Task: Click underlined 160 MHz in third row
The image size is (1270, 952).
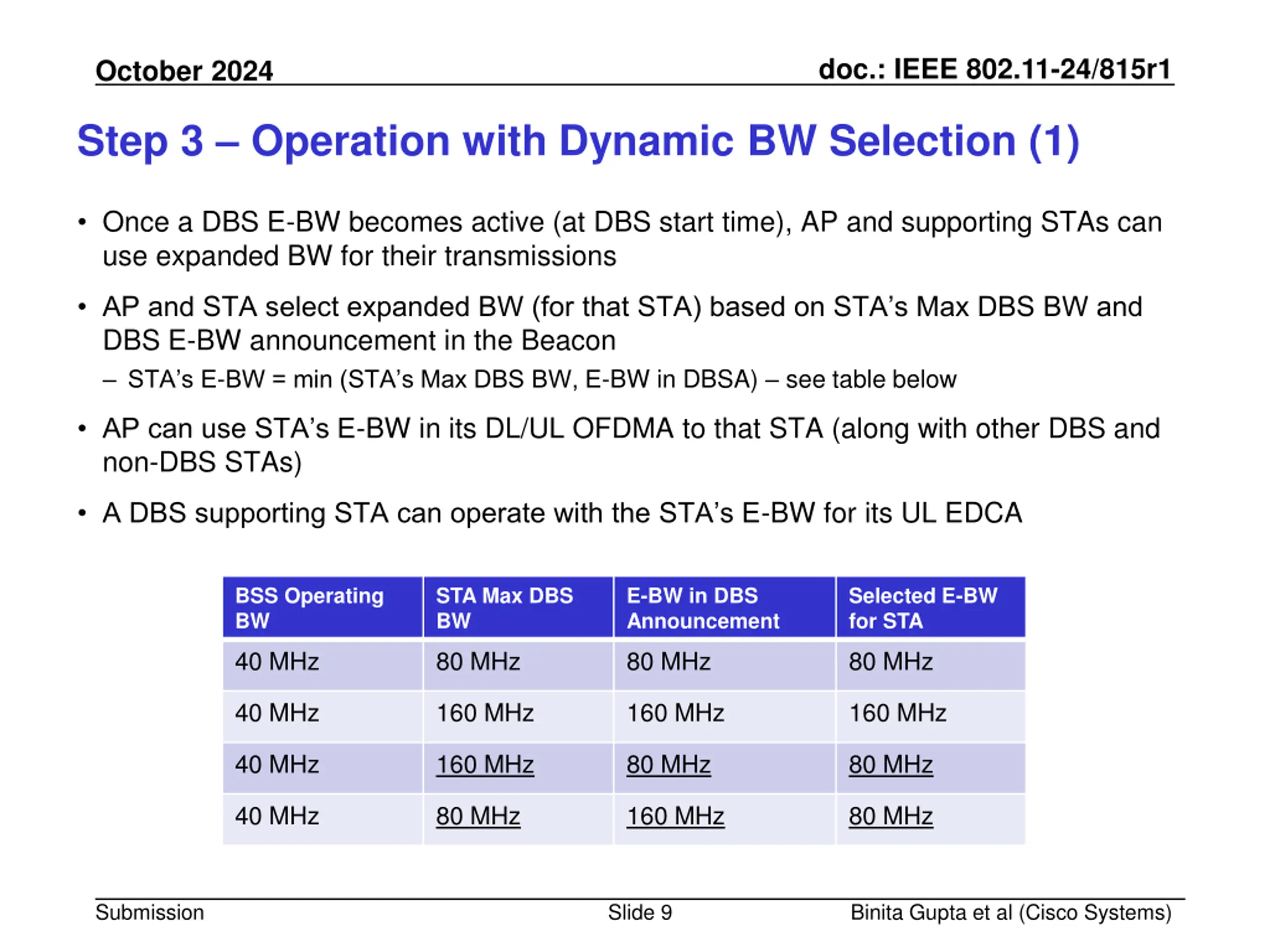Action: tap(485, 765)
